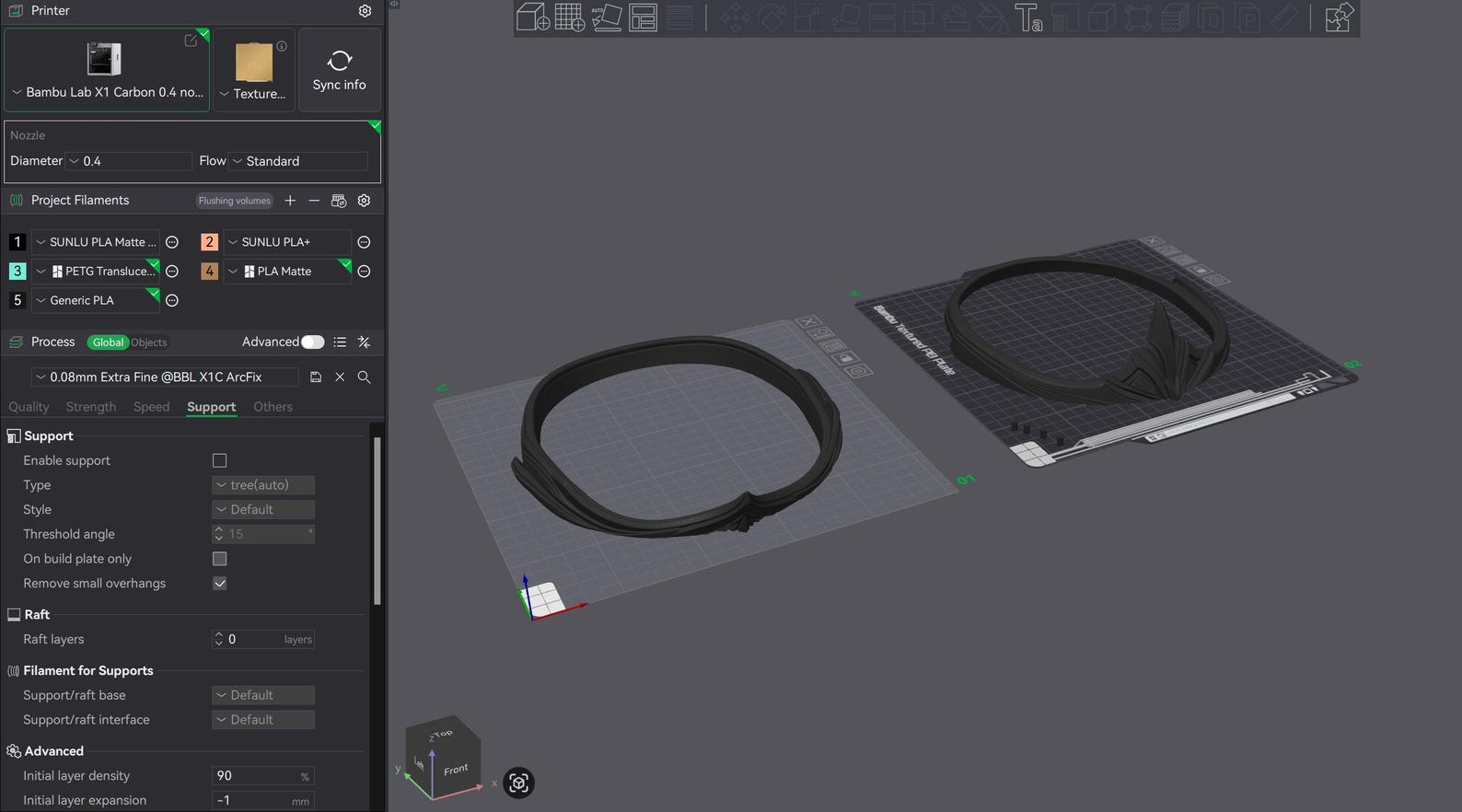Expand the Flow Standard dropdown
1462x812 pixels.
pos(298,160)
